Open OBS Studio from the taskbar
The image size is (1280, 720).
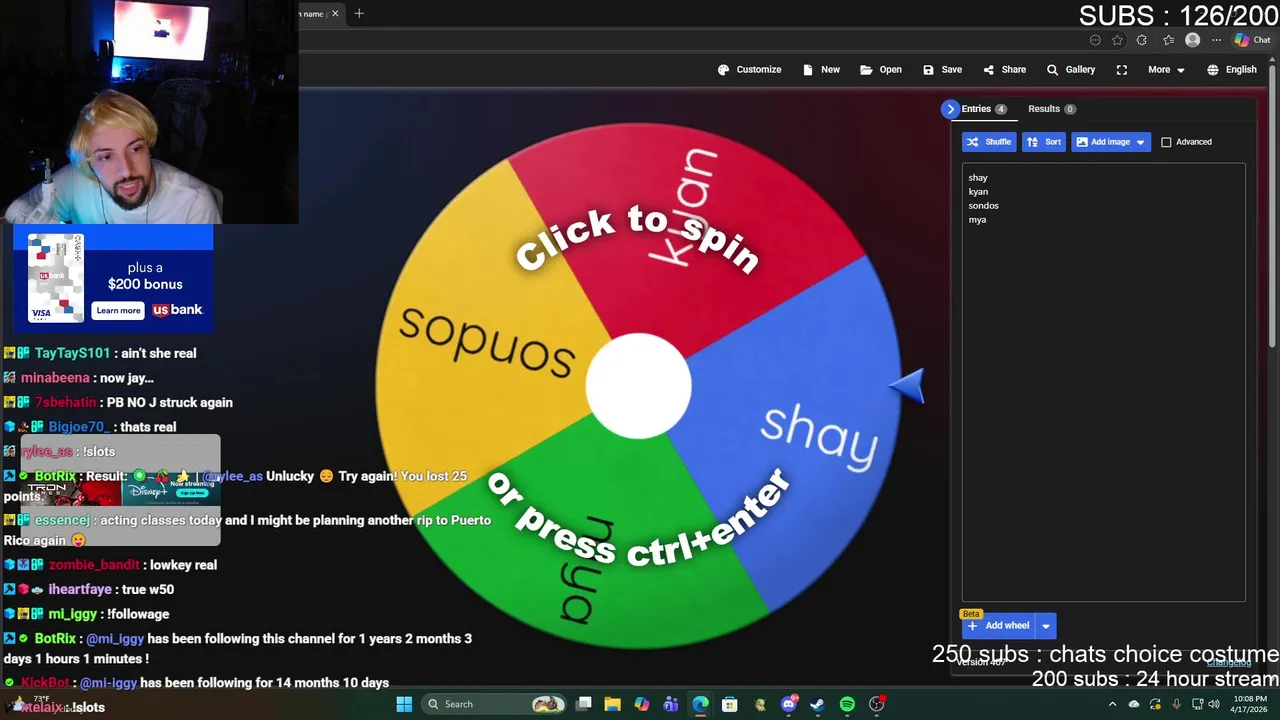[x=877, y=704]
